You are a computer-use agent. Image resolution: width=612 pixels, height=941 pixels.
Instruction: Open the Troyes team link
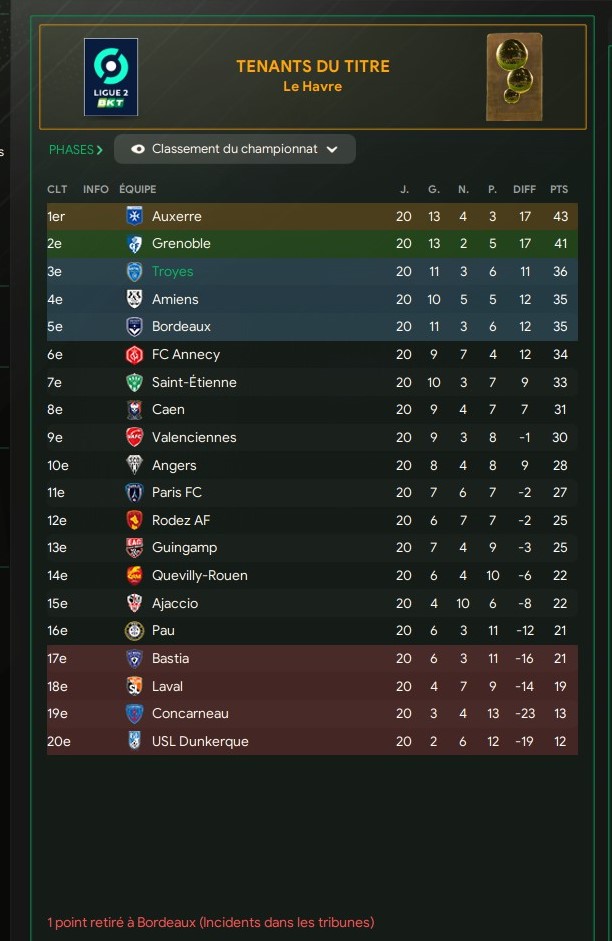(x=172, y=271)
